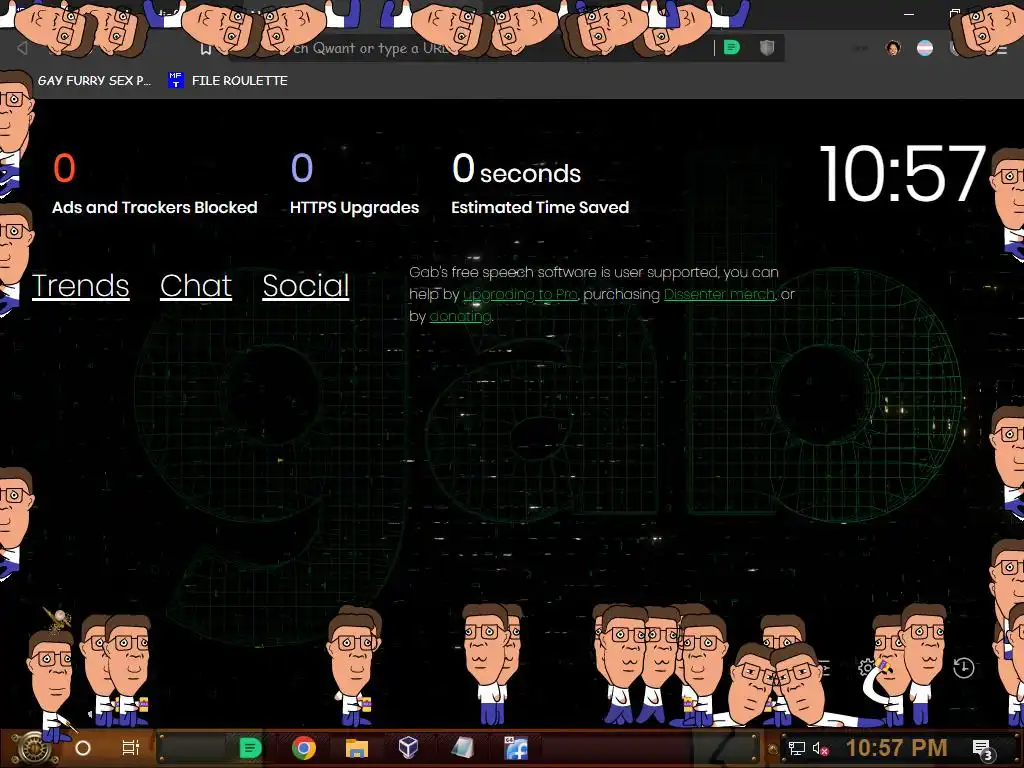Restore down the browser window

(x=955, y=13)
